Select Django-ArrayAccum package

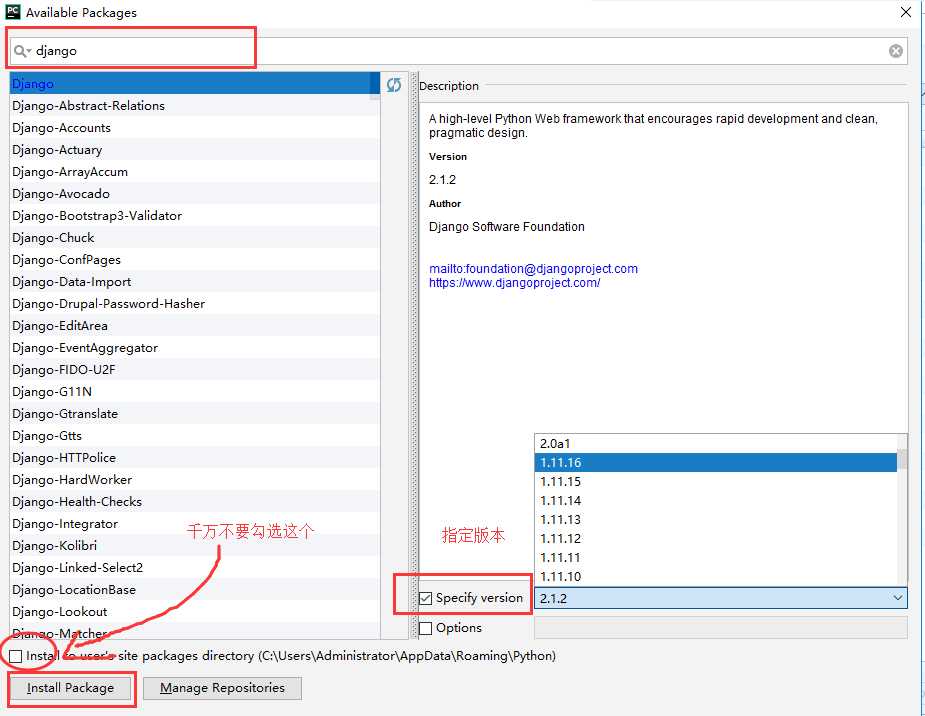click(x=195, y=172)
